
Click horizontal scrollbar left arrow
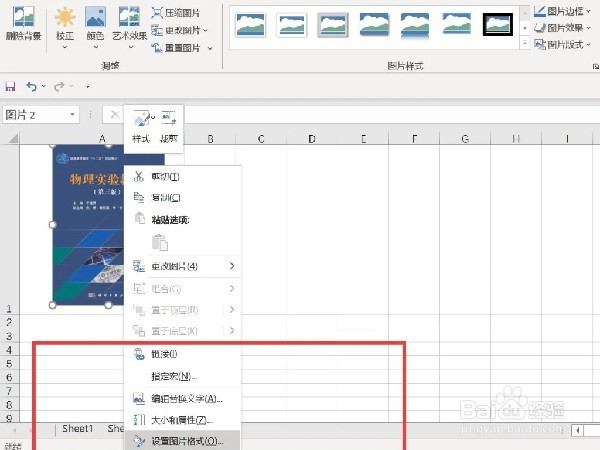577,430
